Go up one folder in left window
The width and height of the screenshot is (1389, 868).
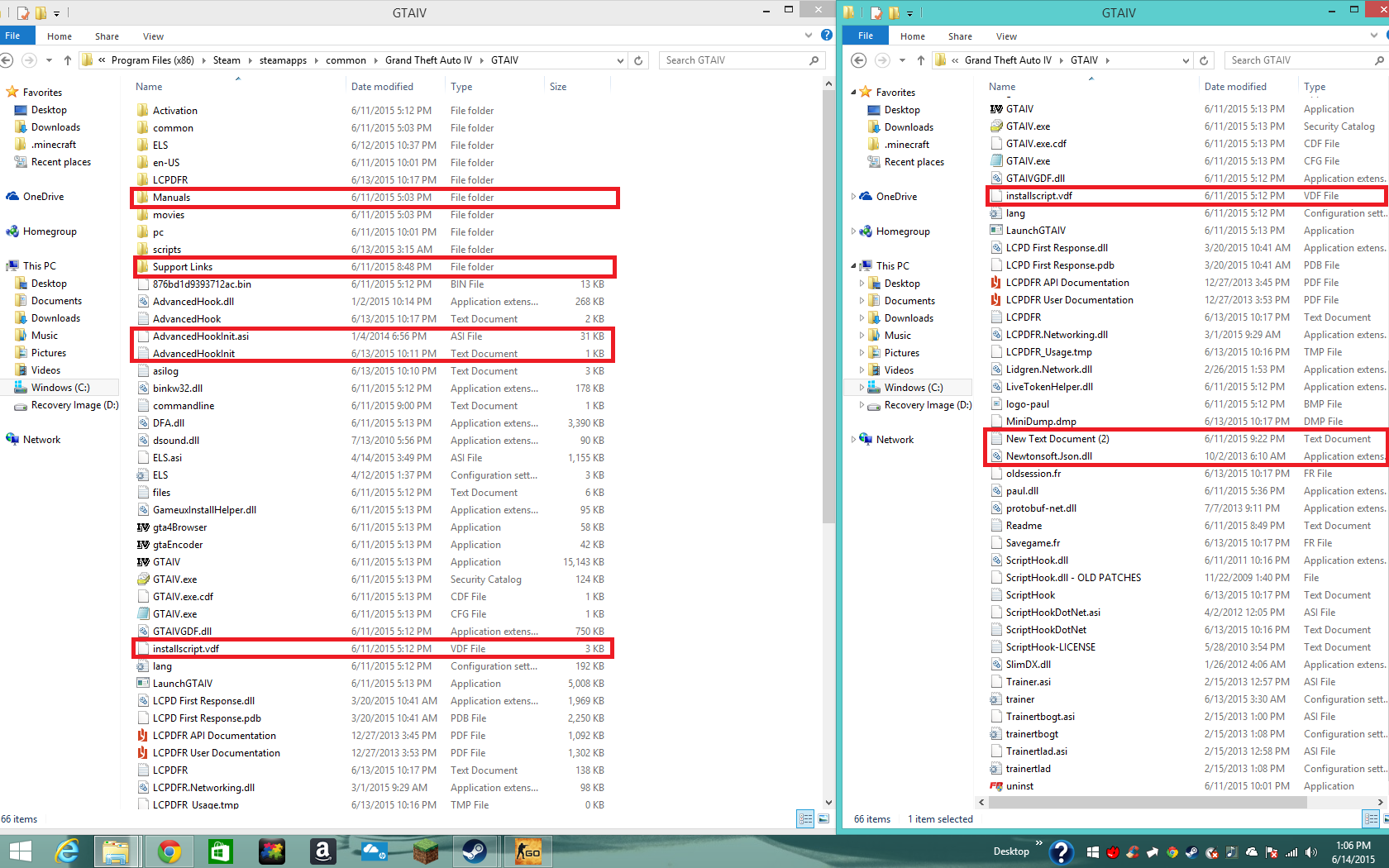[68, 60]
